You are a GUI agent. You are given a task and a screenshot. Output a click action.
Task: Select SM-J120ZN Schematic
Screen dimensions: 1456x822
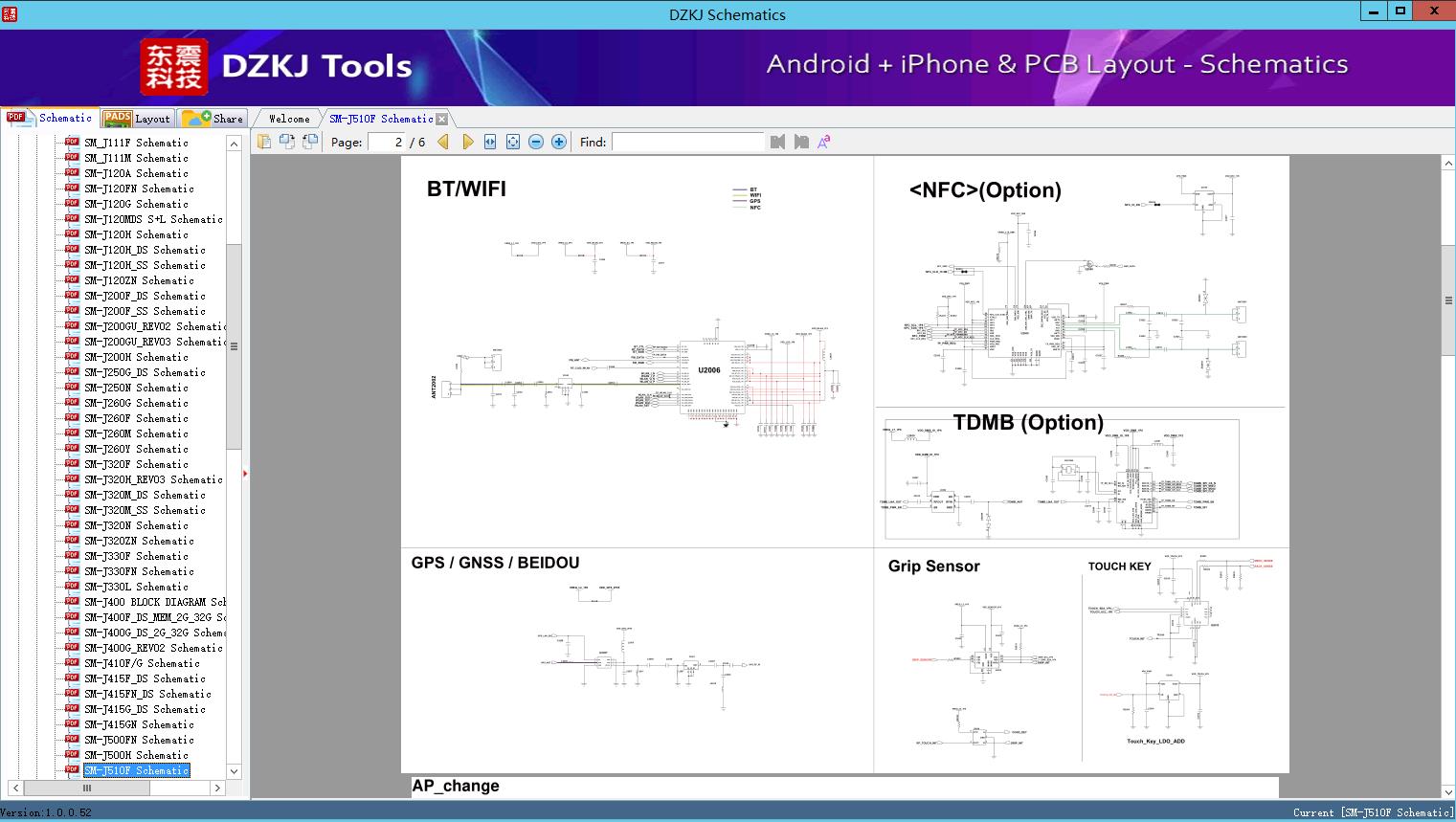tap(139, 280)
